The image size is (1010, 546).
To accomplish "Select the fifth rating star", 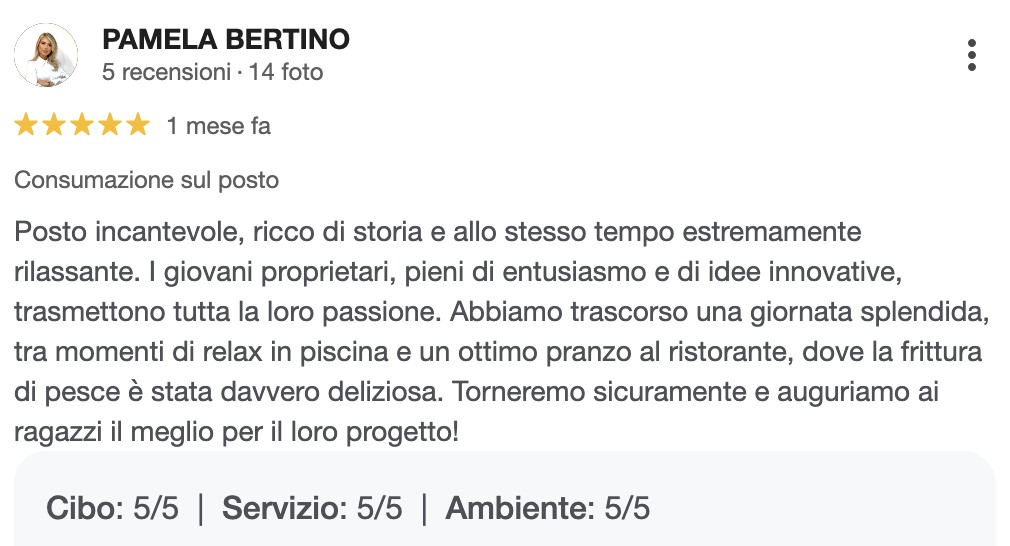I will (x=138, y=126).
